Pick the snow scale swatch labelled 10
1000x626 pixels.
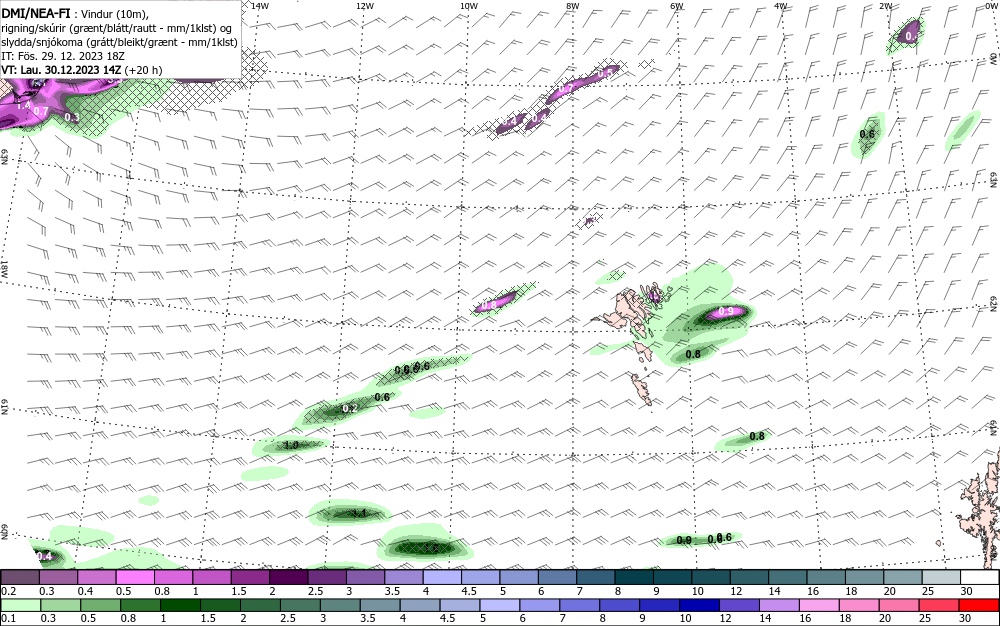point(711,578)
